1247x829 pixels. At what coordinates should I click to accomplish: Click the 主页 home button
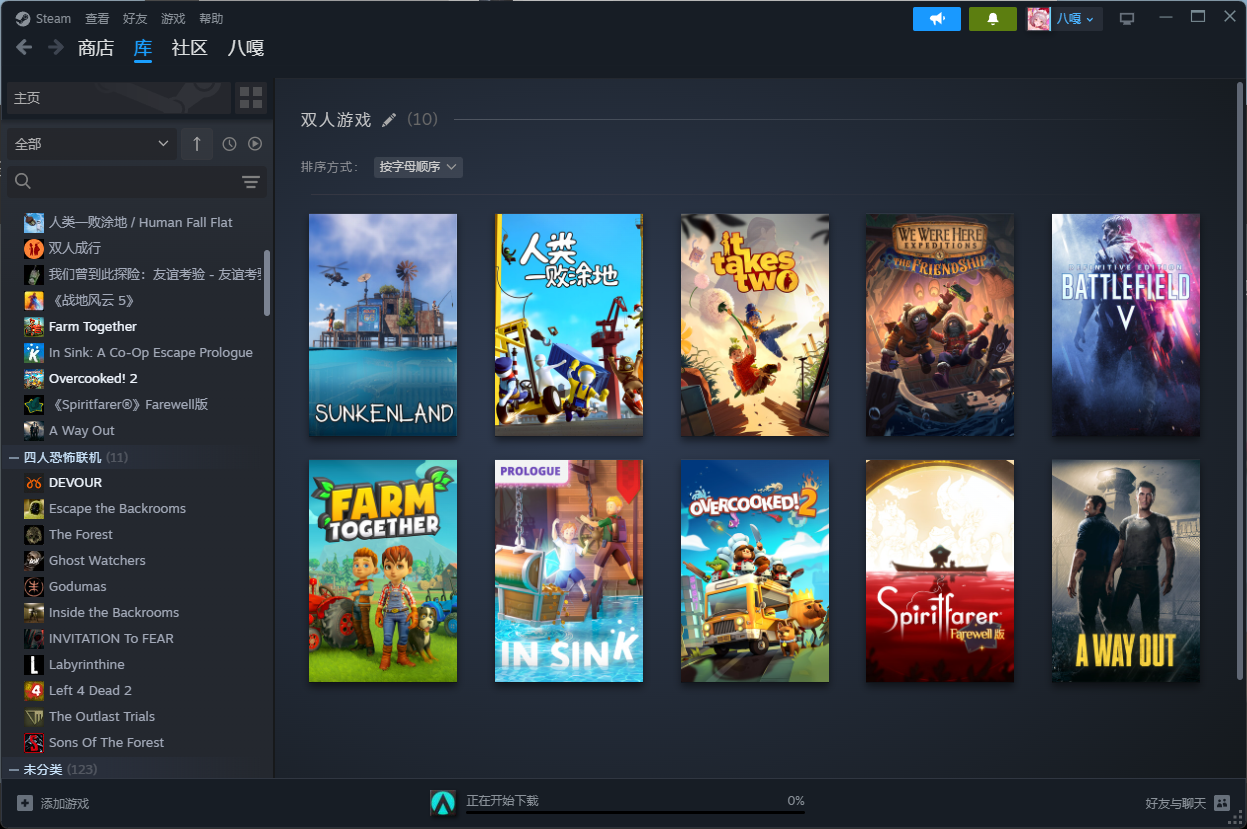[119, 98]
